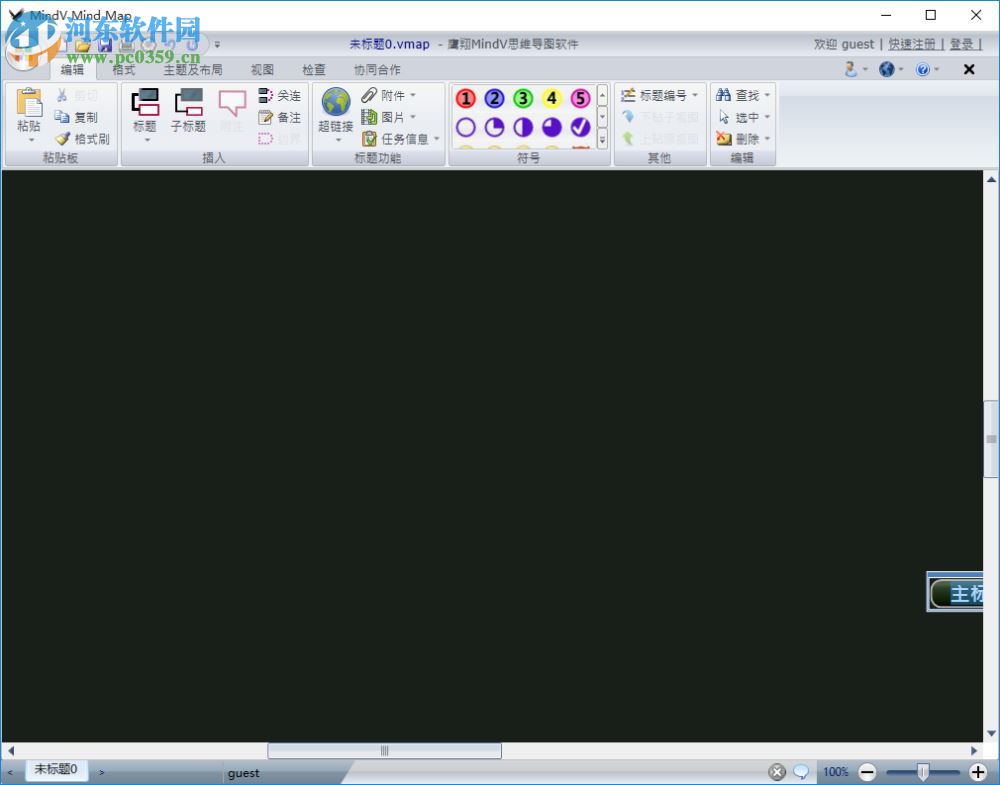
Task: Toggle the 标题编号 topic numbering
Action: pyautogui.click(x=662, y=95)
